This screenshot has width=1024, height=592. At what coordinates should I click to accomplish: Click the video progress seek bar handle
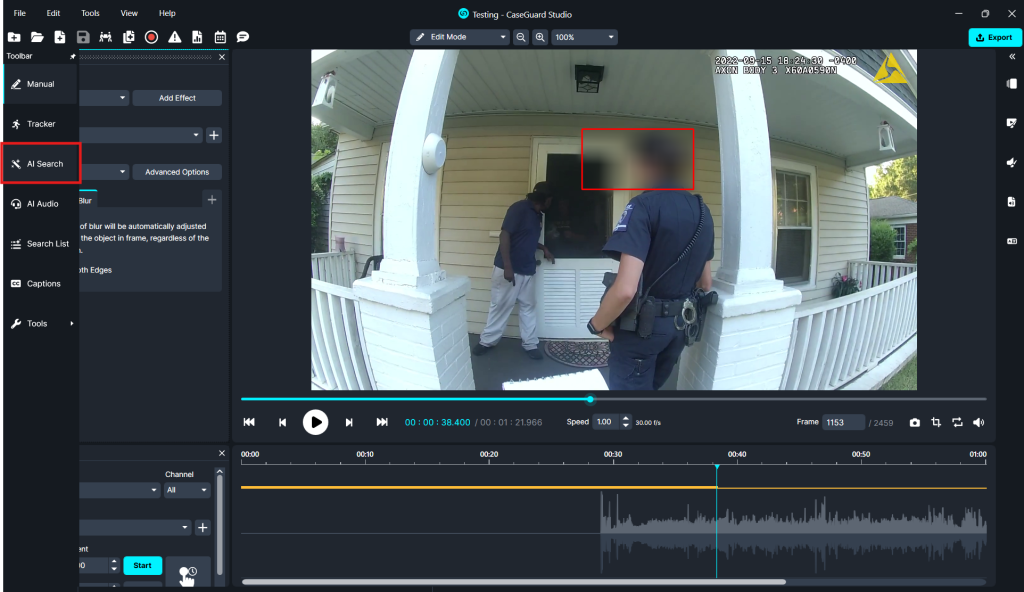pyautogui.click(x=590, y=399)
